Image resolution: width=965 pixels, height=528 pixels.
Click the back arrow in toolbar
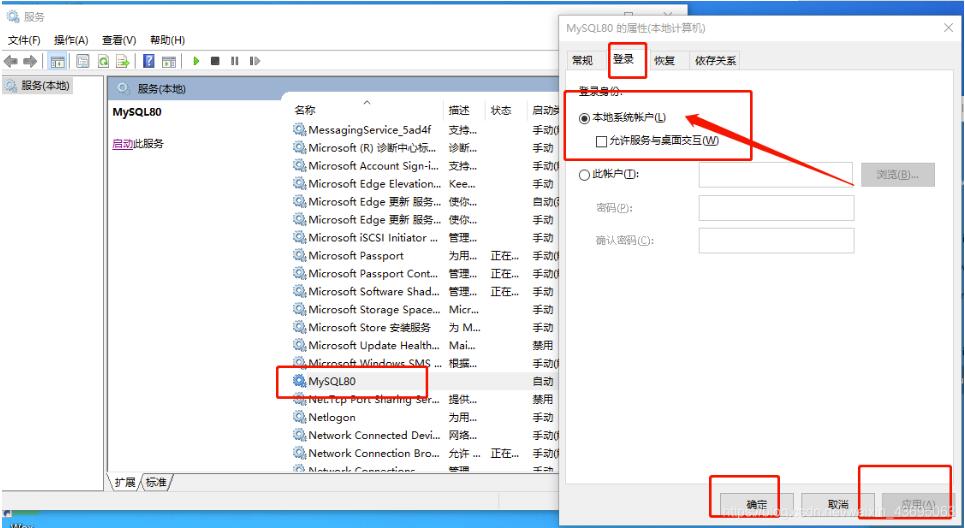pyautogui.click(x=13, y=61)
